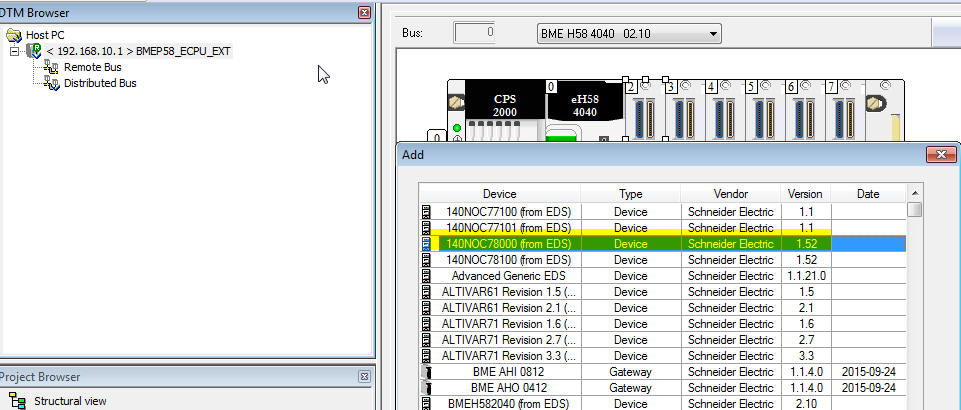This screenshot has height=410, width=961.
Task: Click the ALTIVAR71 Revision 2.7 icon
Action: tap(427, 340)
